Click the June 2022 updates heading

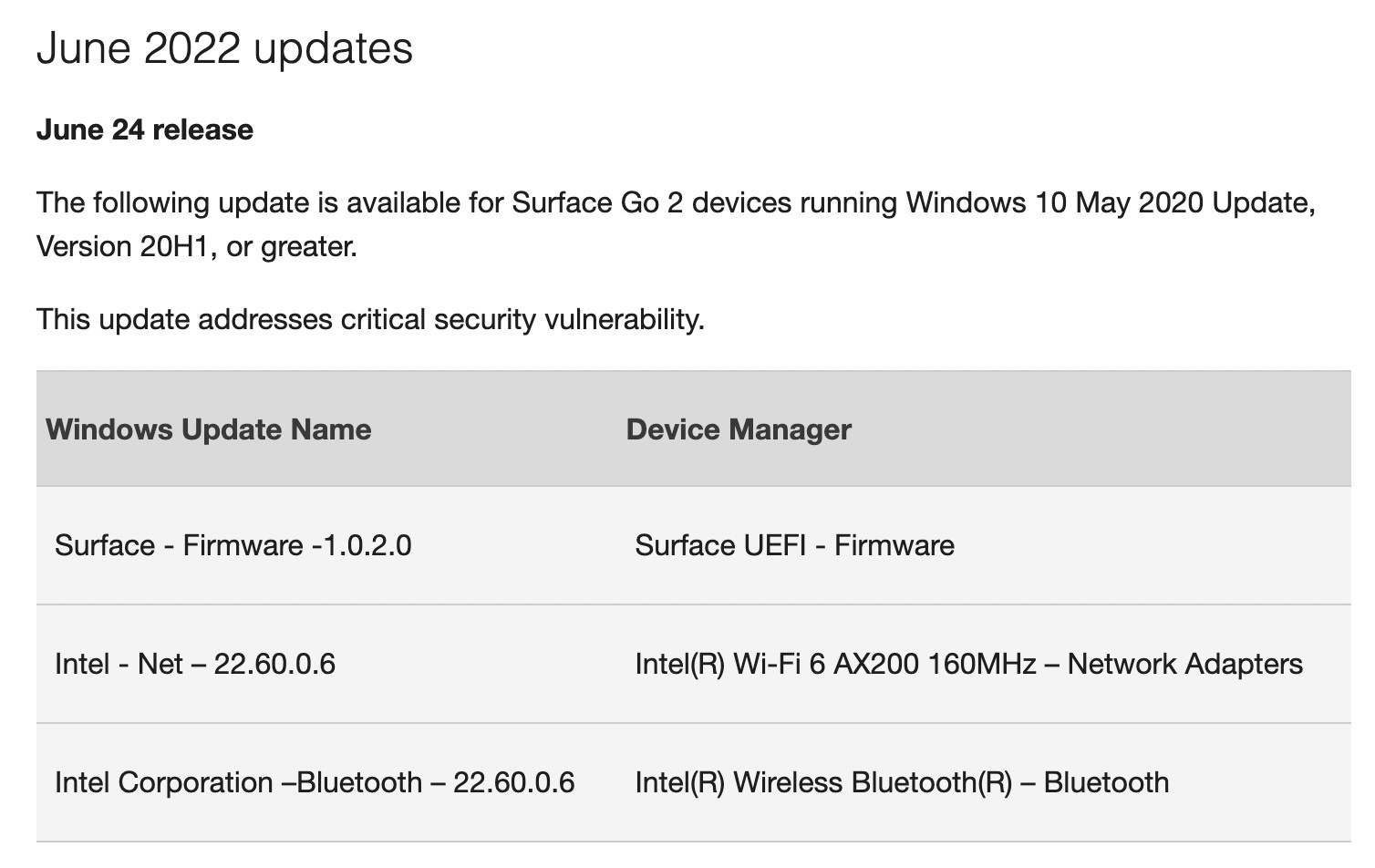pyautogui.click(x=224, y=47)
